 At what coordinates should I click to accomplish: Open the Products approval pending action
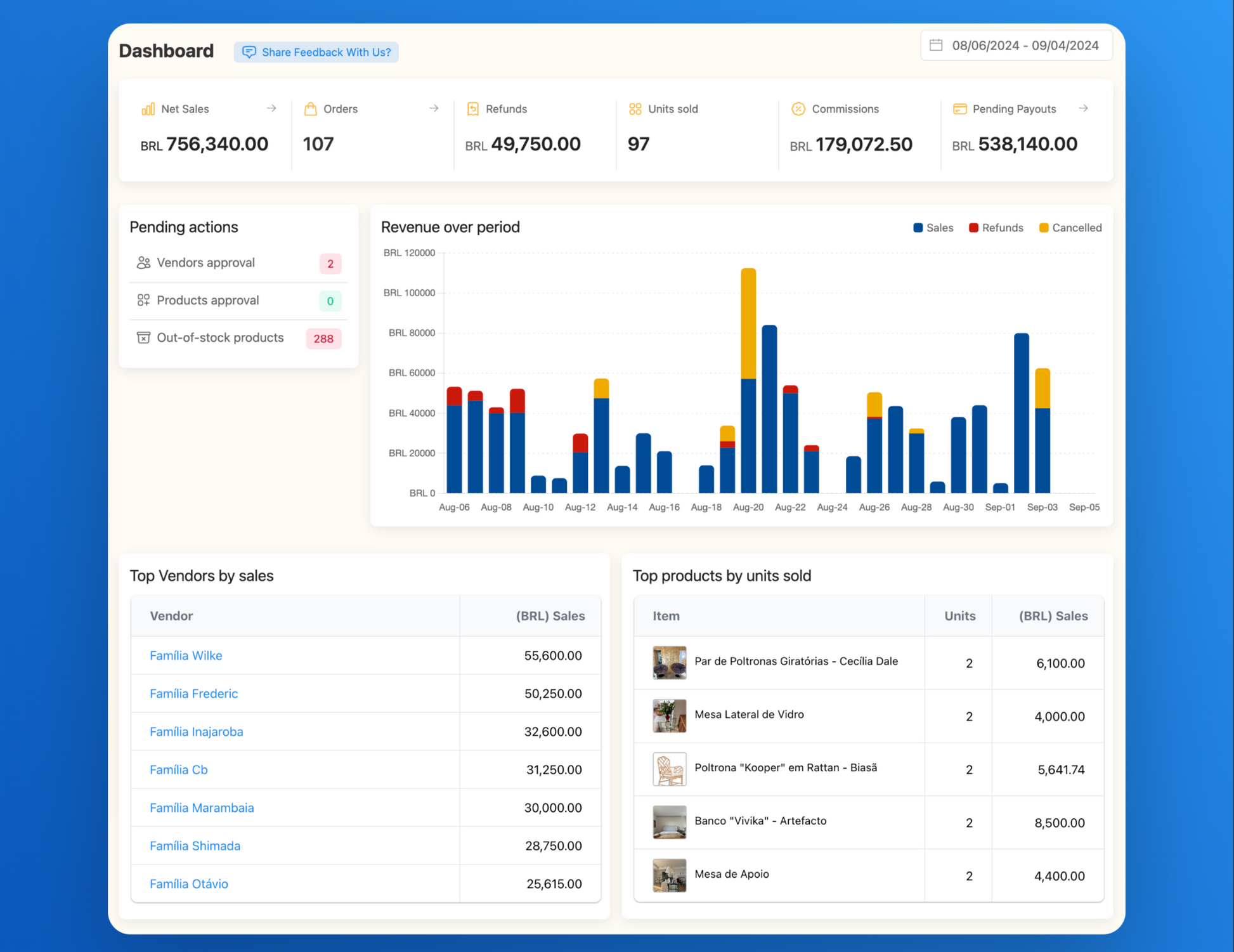pos(207,300)
